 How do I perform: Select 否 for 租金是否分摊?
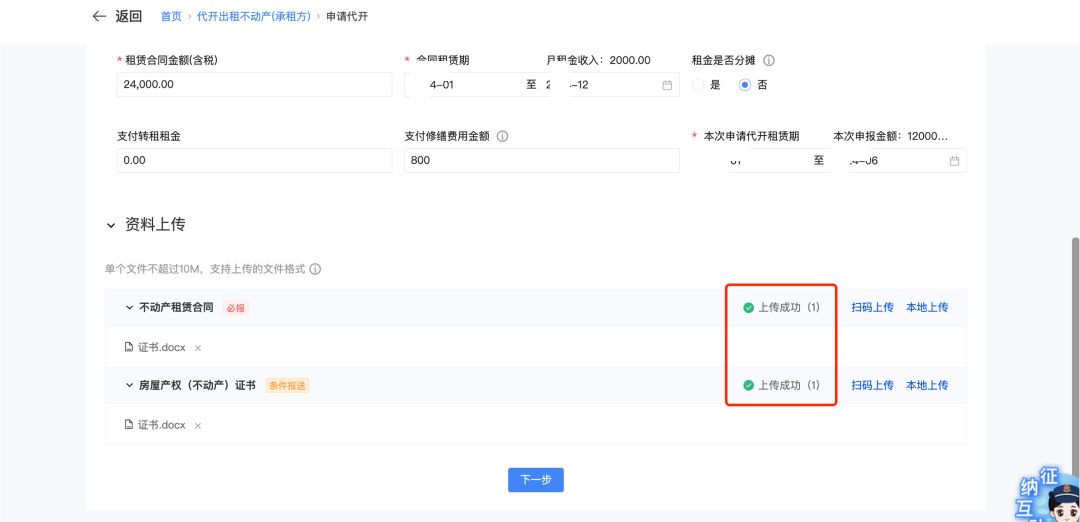click(745, 85)
